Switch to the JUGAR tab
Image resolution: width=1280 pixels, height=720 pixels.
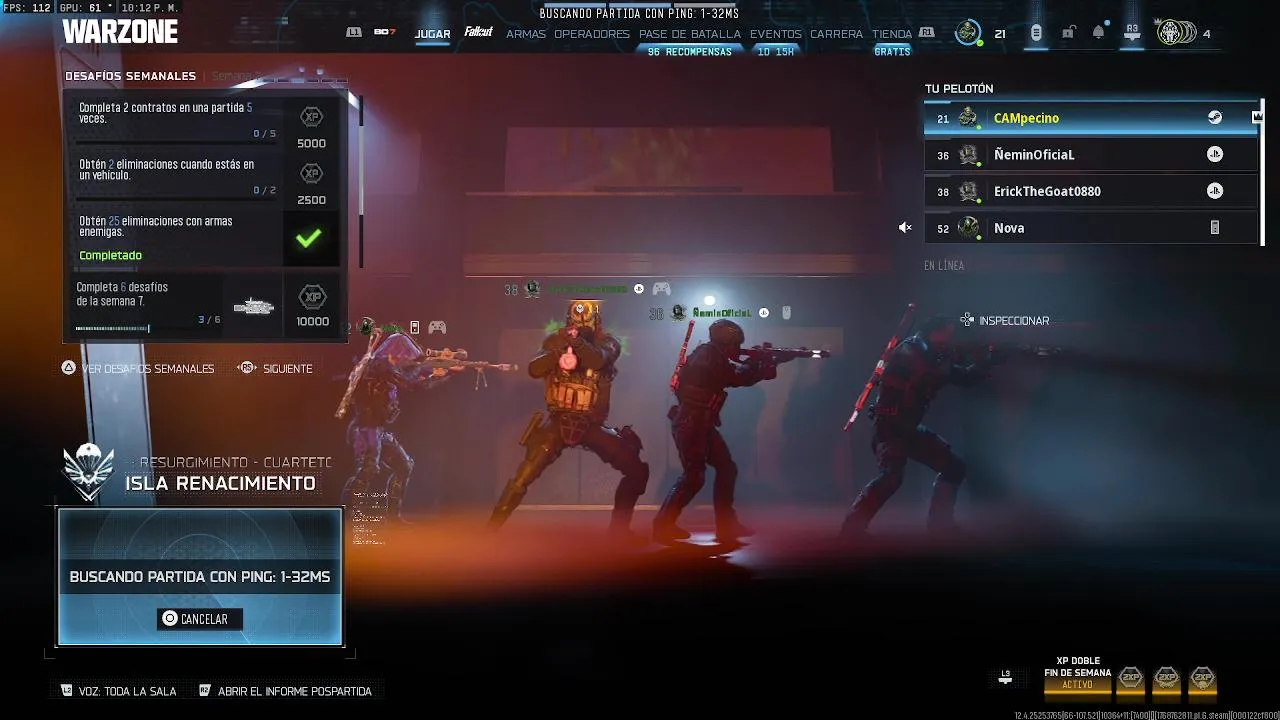[x=433, y=34]
